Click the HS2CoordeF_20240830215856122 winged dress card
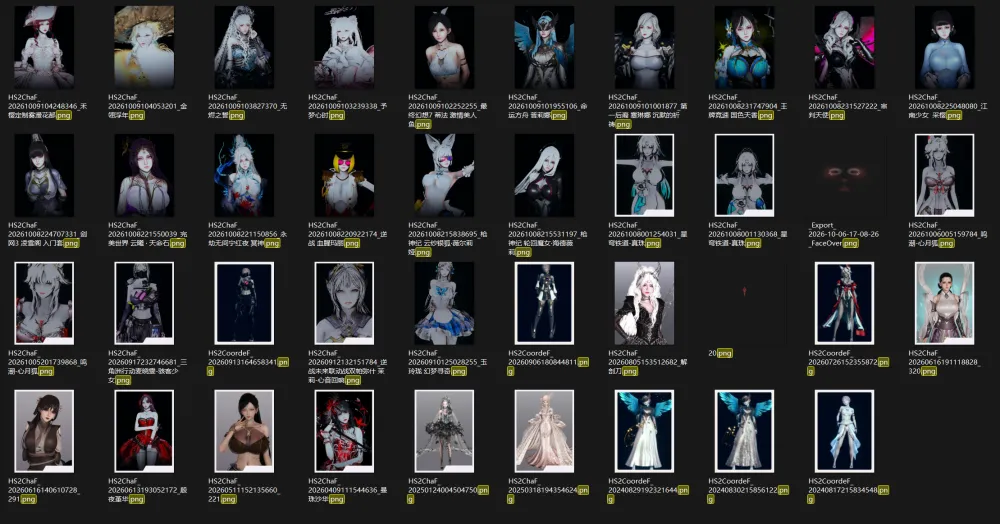The height and width of the screenshot is (524, 1000). (744, 432)
